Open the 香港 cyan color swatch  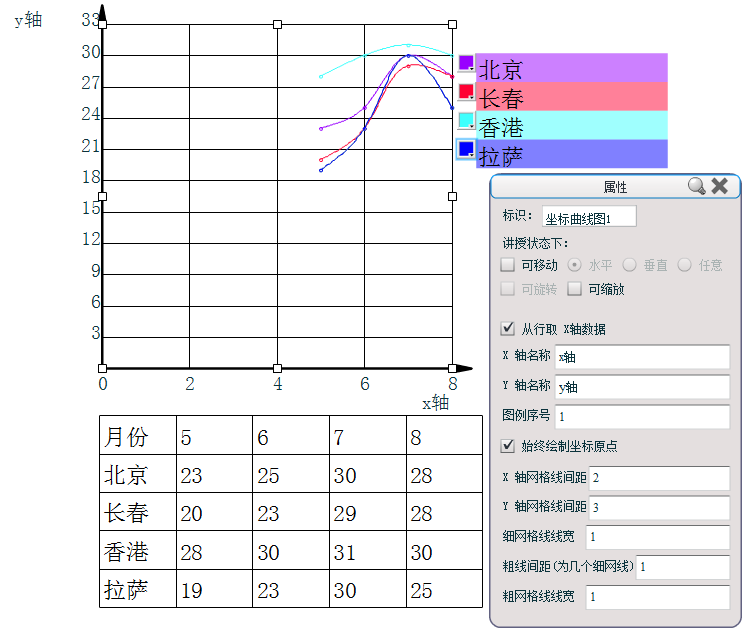point(466,121)
